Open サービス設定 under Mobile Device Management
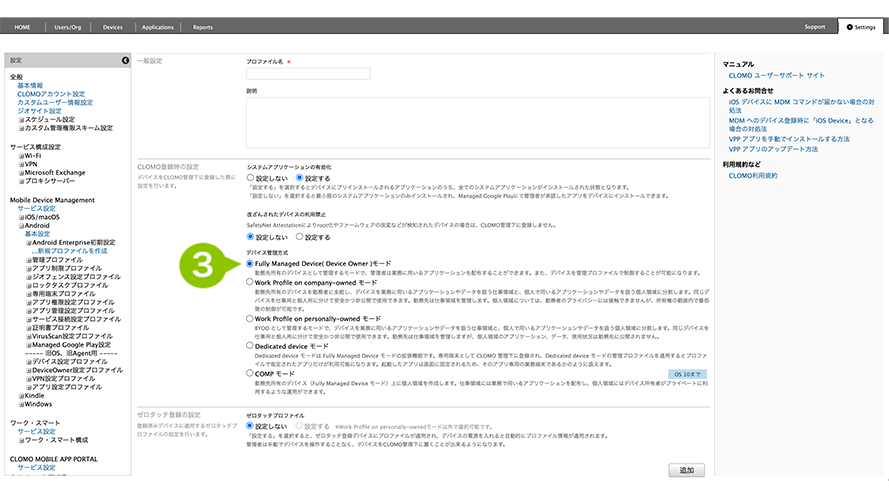This screenshot has height=500, width=889. 36,209
